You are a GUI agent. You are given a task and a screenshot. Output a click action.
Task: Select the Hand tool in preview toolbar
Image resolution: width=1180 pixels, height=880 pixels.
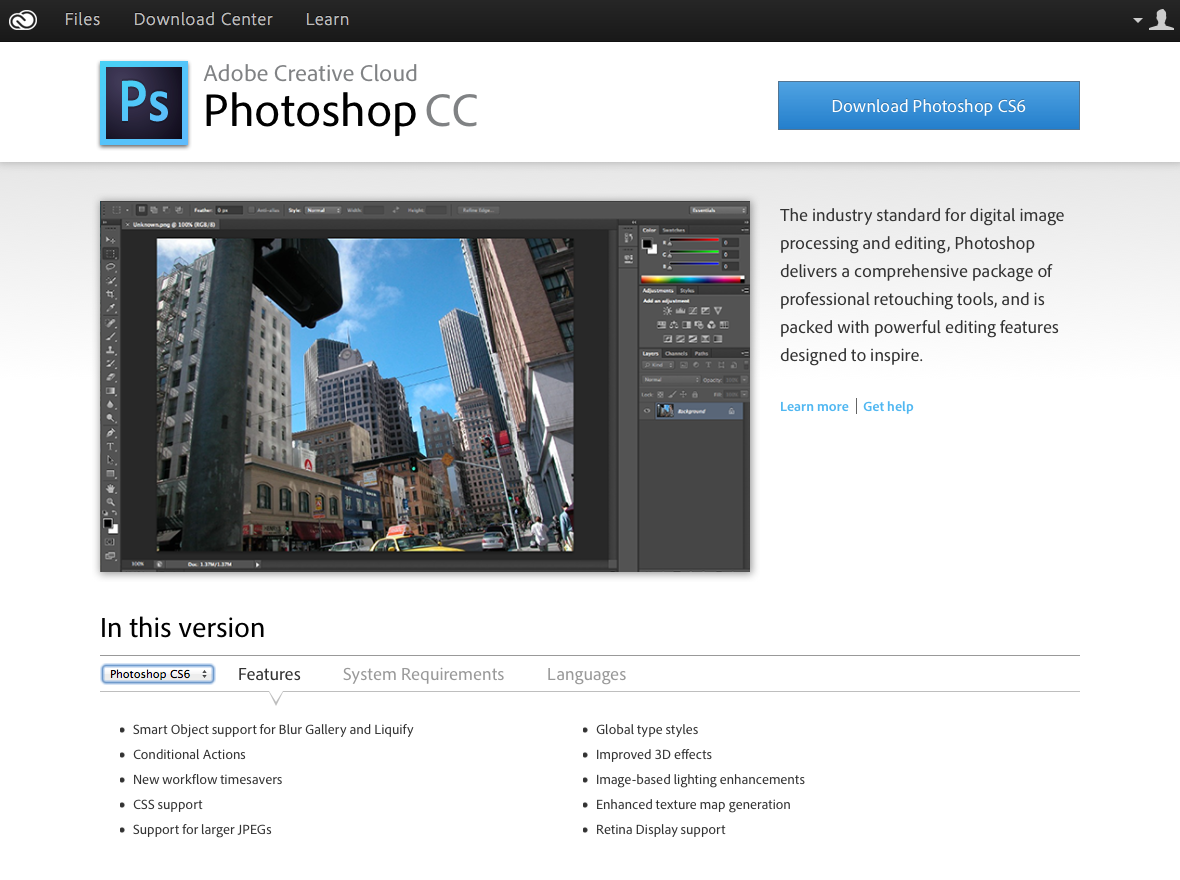(111, 488)
